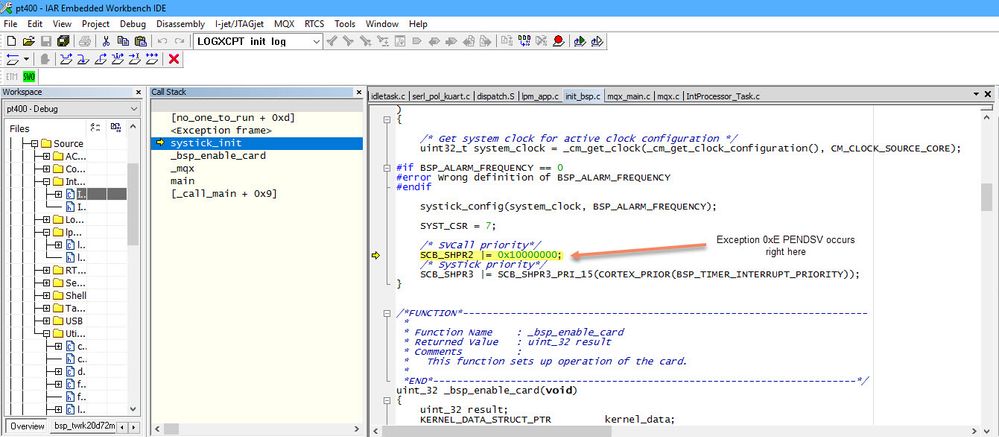The height and width of the screenshot is (437, 999).
Task: Switch to the mqx_main.c editor tab
Action: (628, 96)
